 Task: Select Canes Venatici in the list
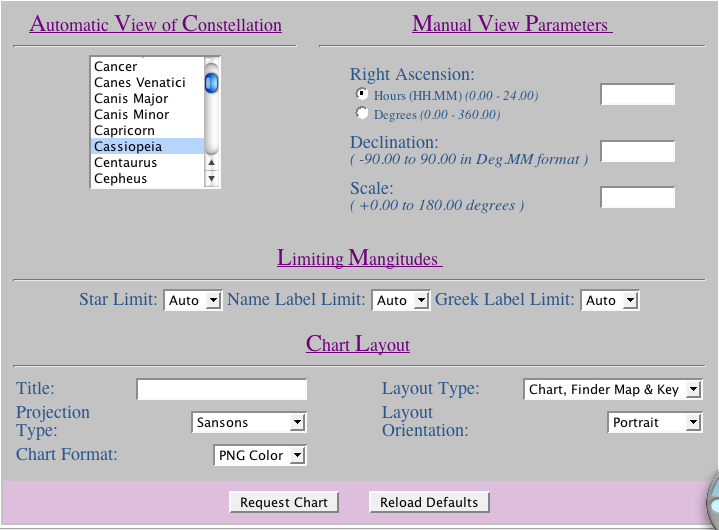(x=147, y=83)
